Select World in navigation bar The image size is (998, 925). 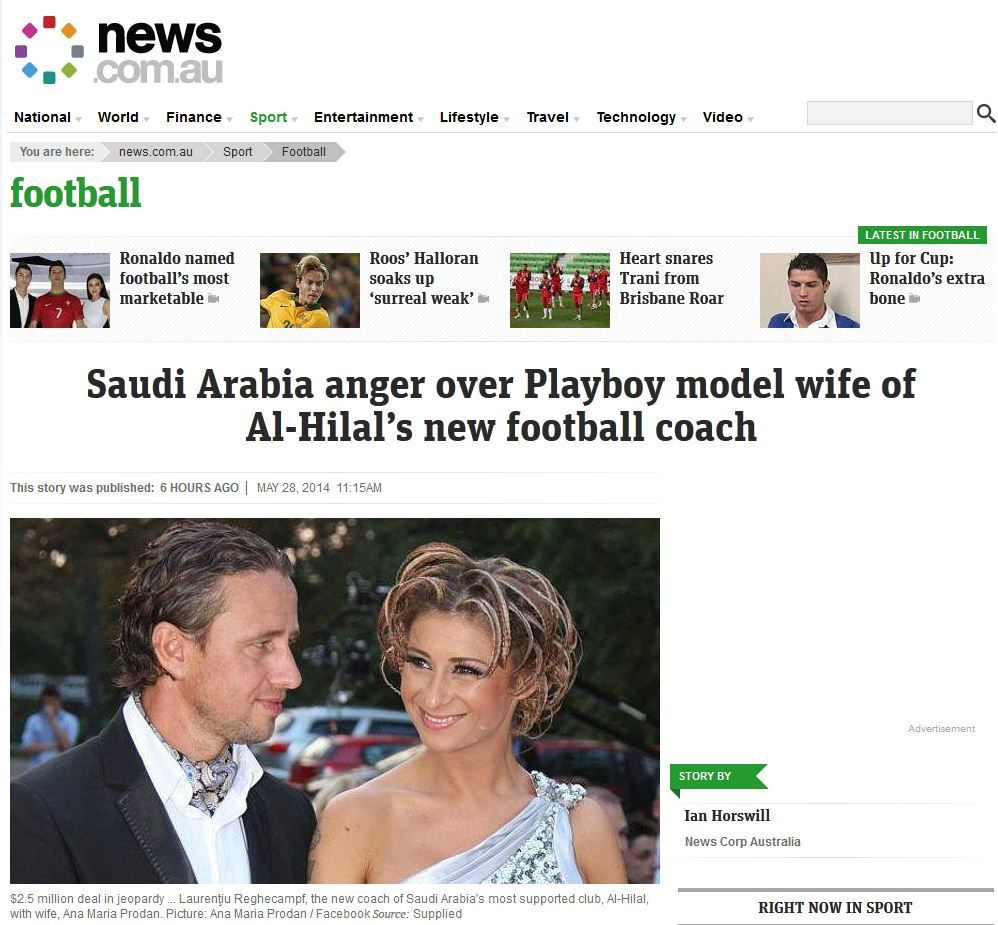118,117
